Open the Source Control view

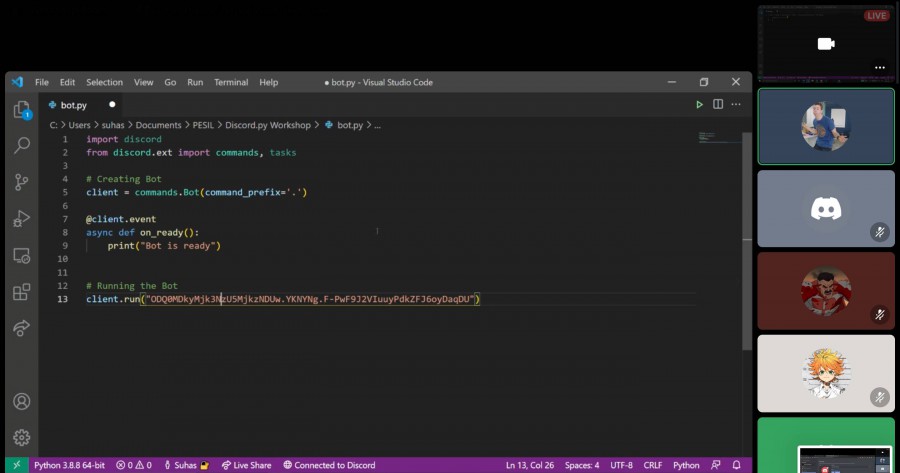pyautogui.click(x=21, y=182)
